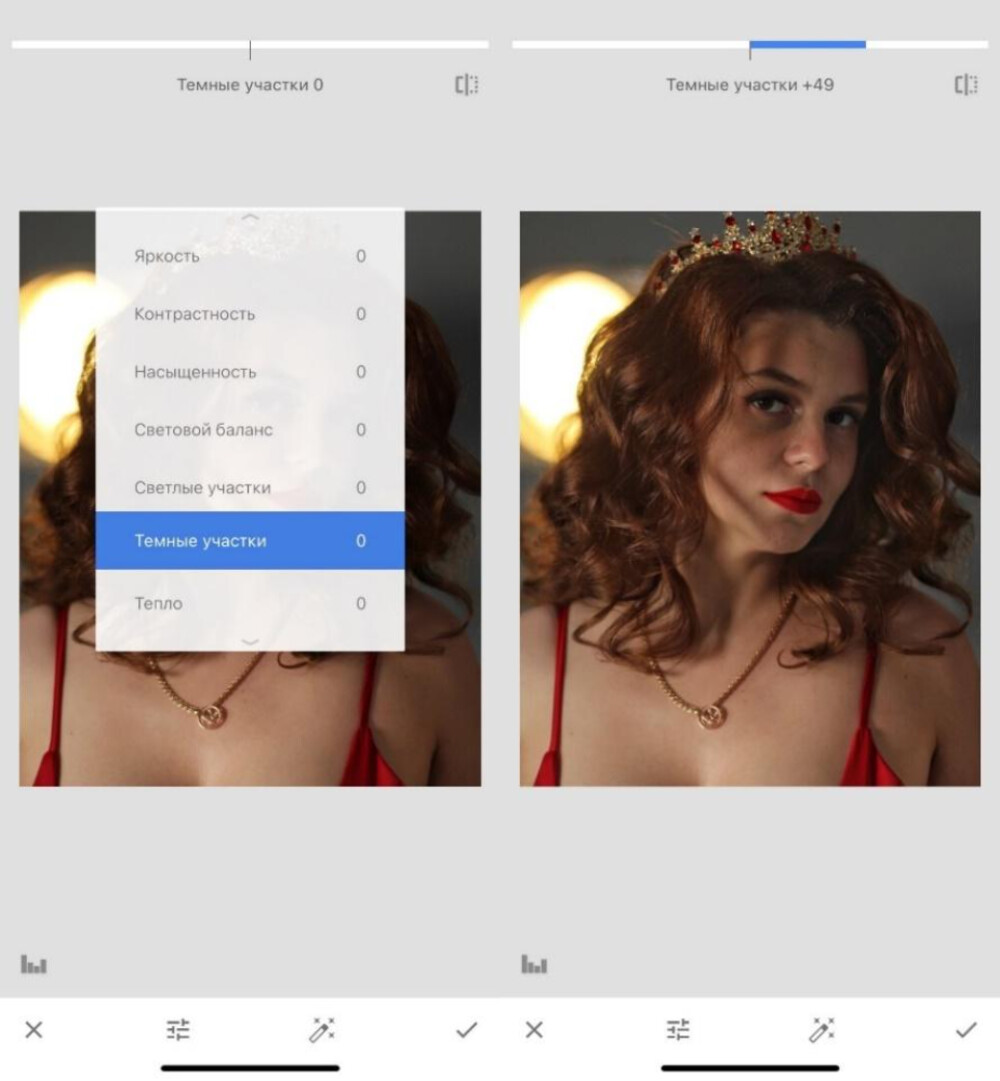The width and height of the screenshot is (1000, 1081).
Task: Collapse the list using the top chevron
Action: [251, 215]
